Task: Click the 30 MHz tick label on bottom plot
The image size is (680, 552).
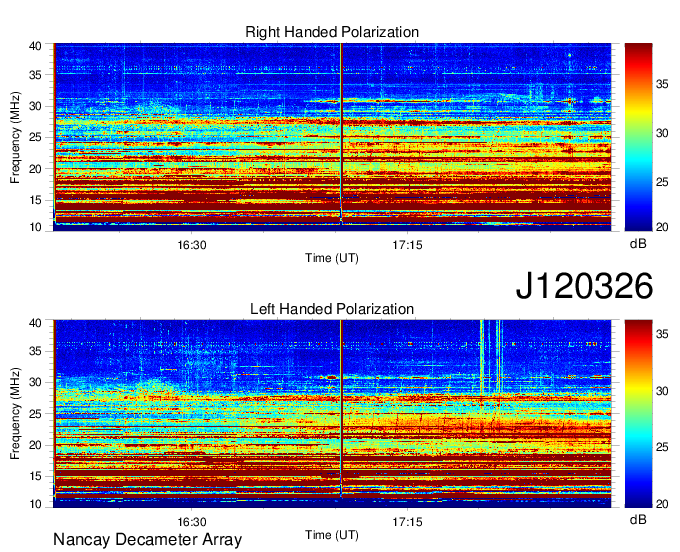Action: click(x=35, y=382)
